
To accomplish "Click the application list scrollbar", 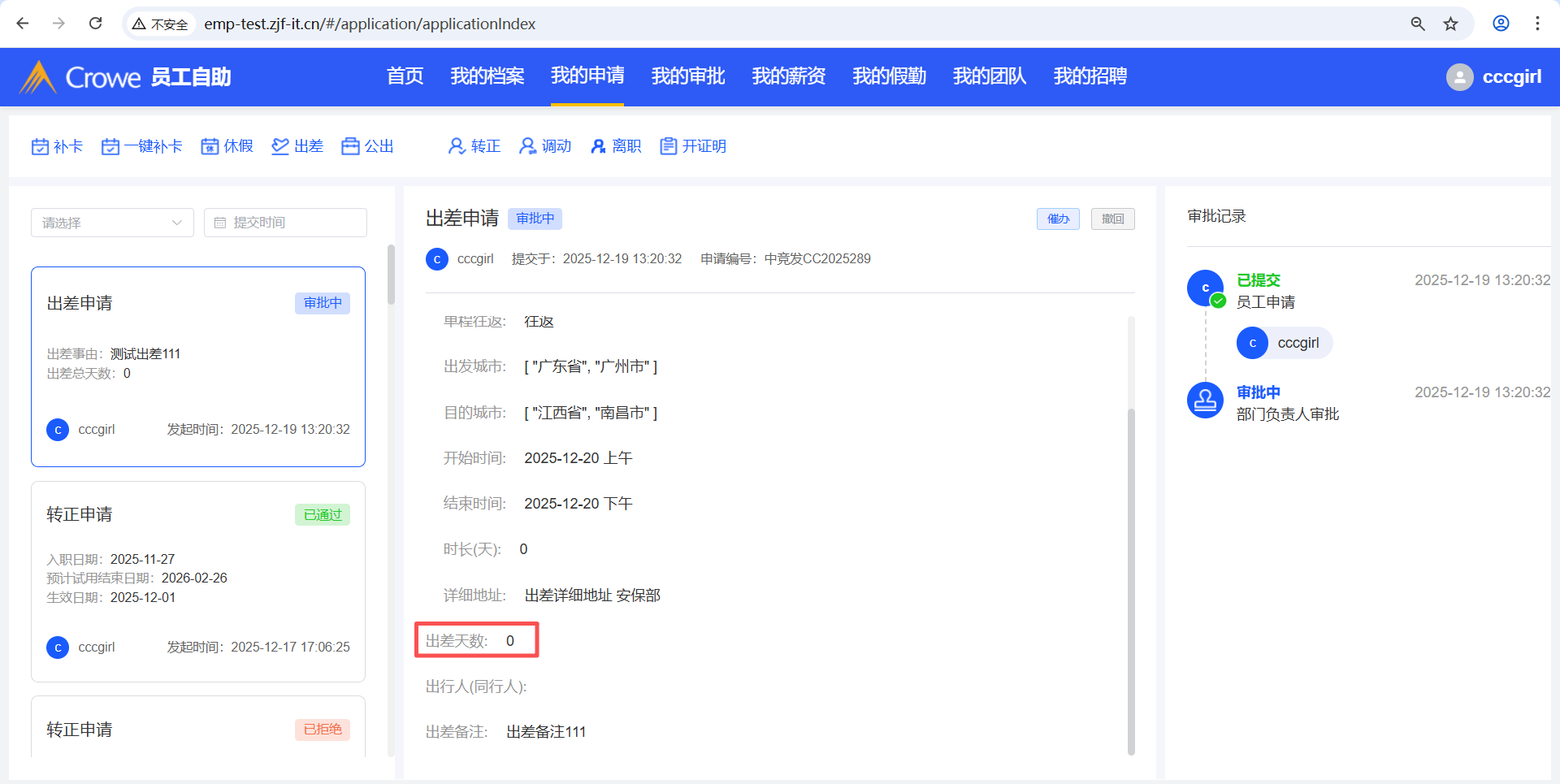I will click(391, 275).
